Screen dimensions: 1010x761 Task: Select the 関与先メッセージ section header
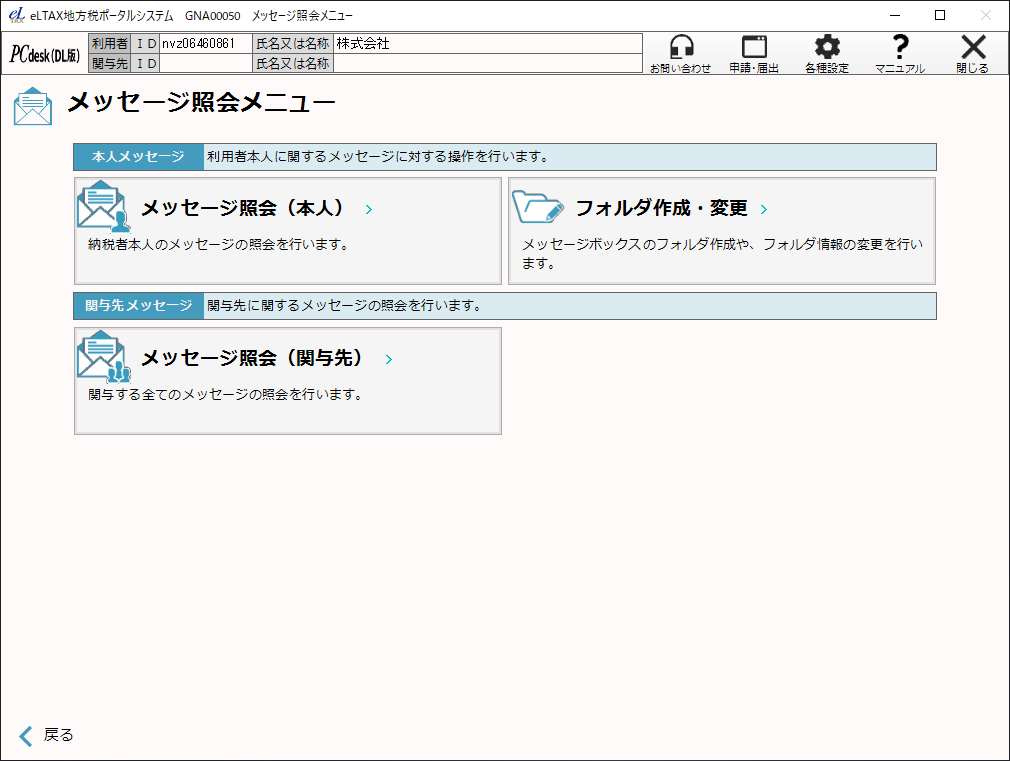point(138,306)
